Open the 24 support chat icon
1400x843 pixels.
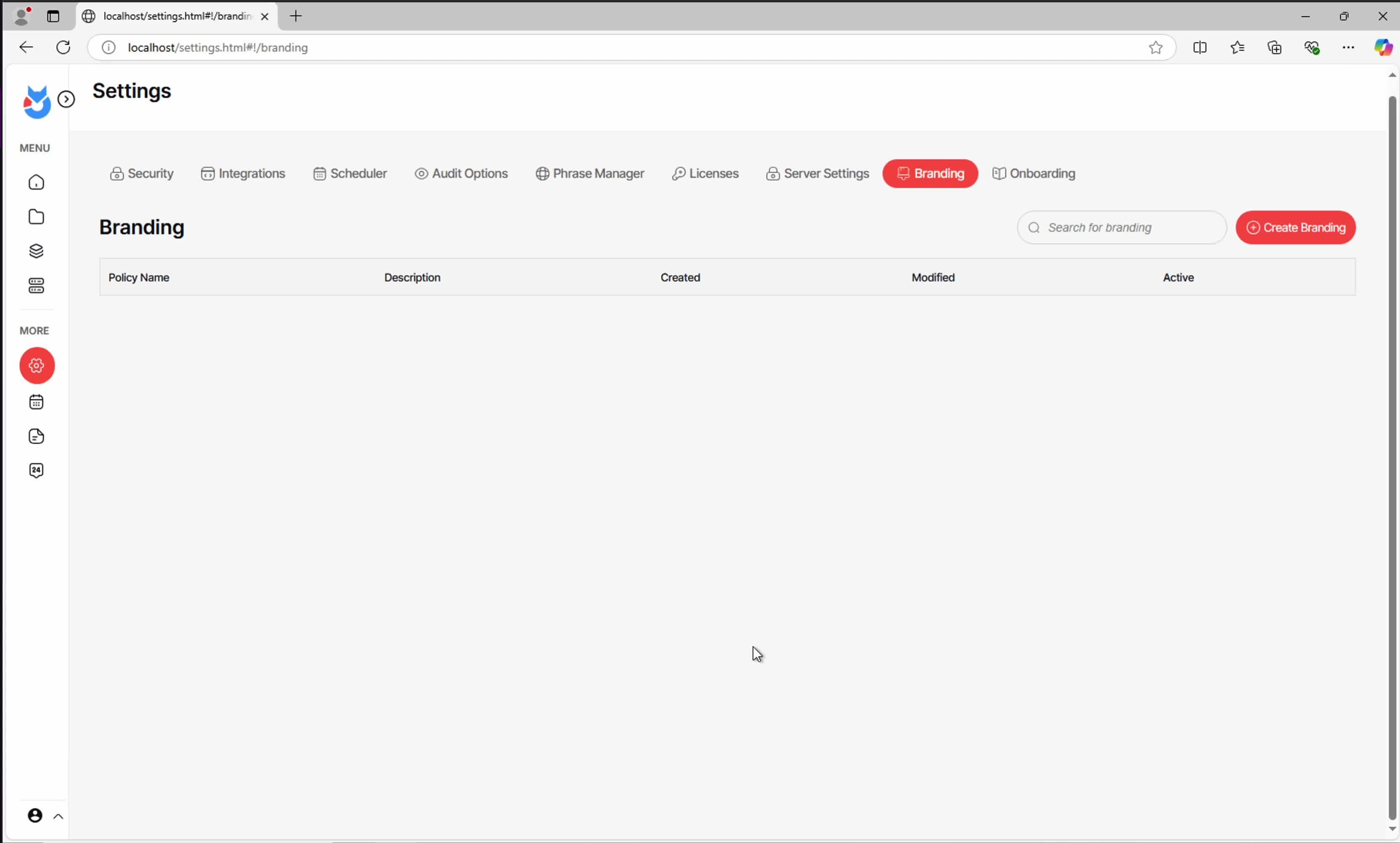pos(36,470)
